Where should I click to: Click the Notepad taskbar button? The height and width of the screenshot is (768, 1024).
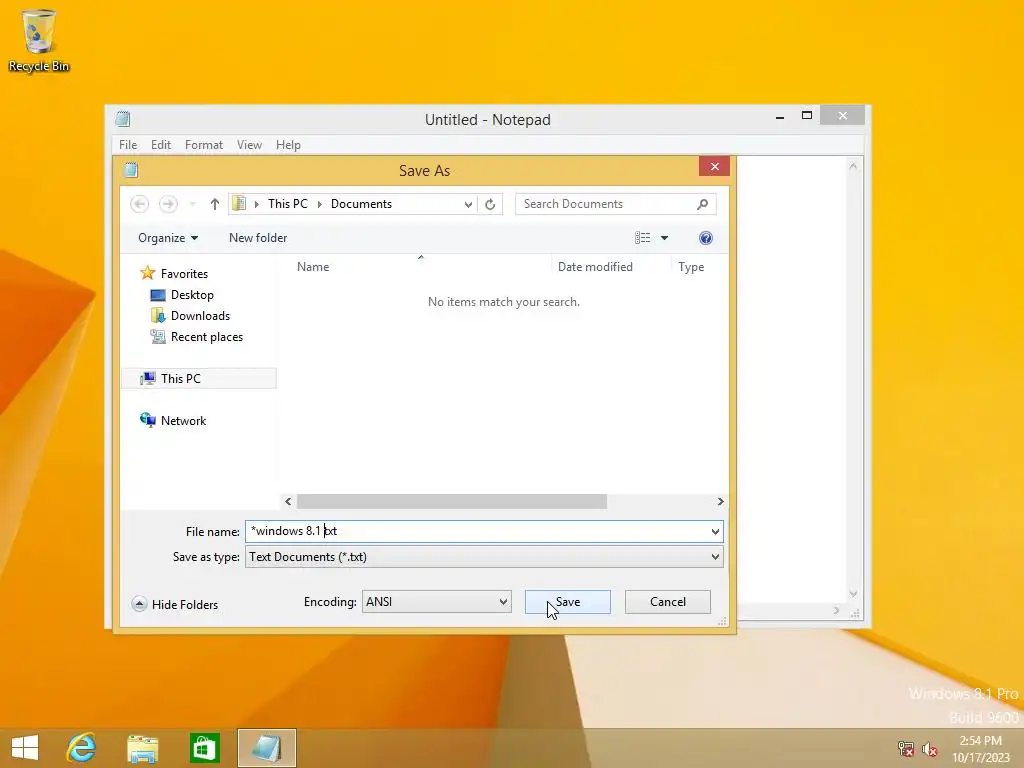click(x=266, y=748)
